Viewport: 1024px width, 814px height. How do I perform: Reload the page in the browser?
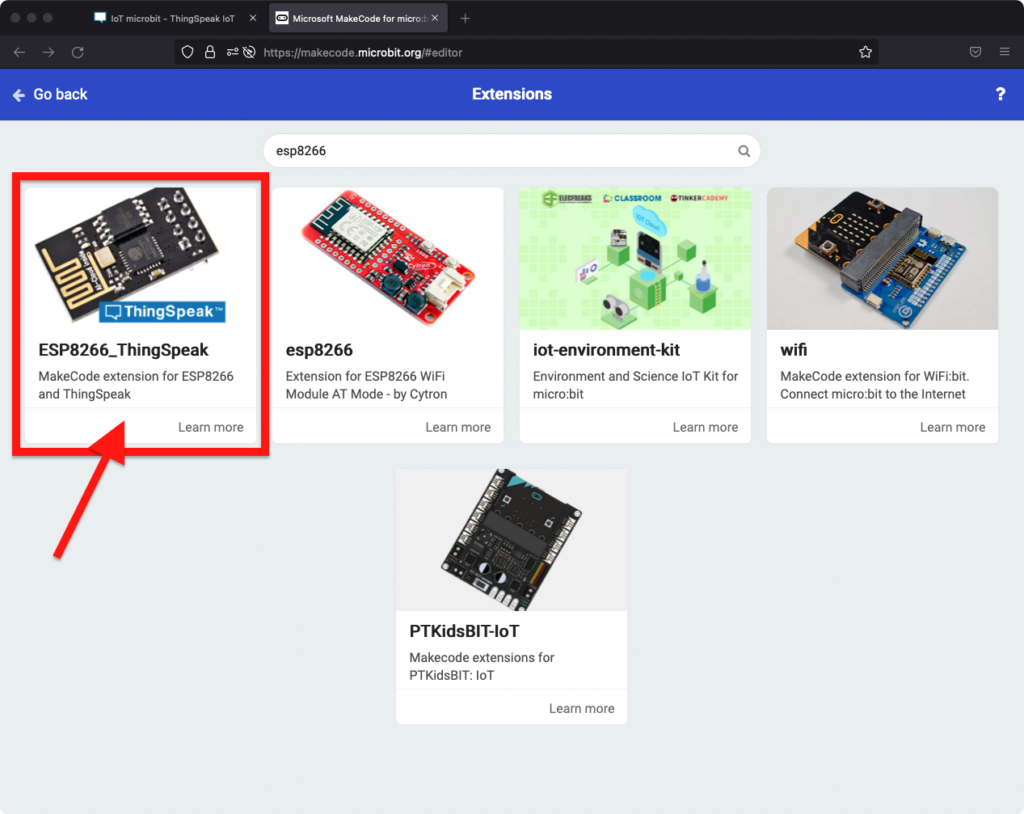pyautogui.click(x=77, y=52)
